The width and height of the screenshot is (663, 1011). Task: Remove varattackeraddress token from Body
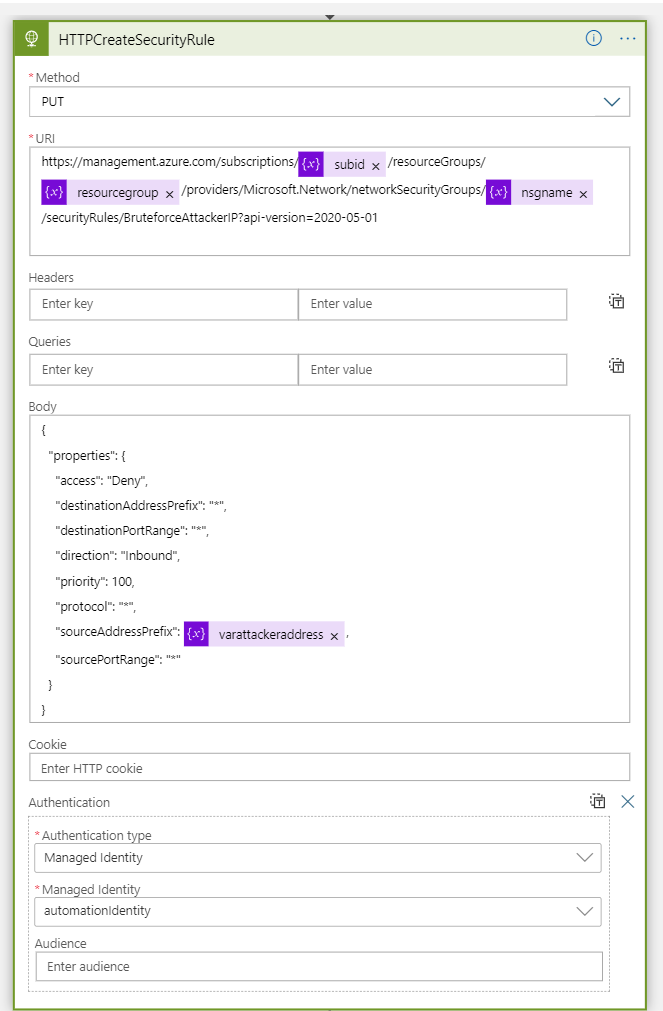(x=334, y=636)
